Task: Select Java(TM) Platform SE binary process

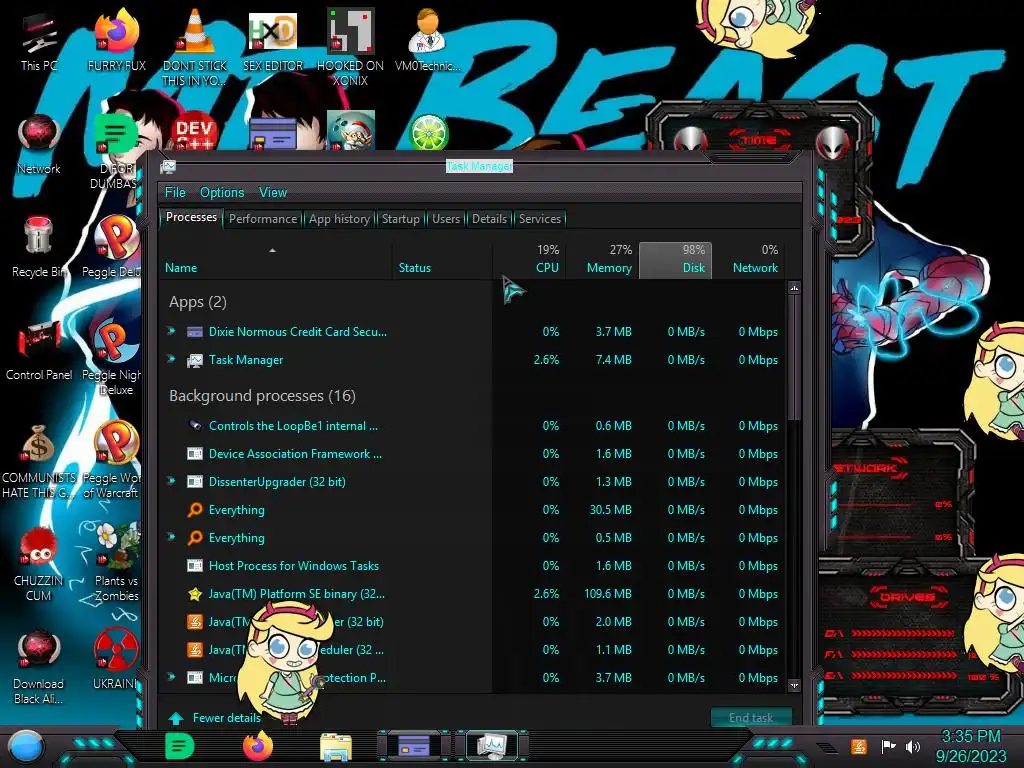Action: (472, 594)
